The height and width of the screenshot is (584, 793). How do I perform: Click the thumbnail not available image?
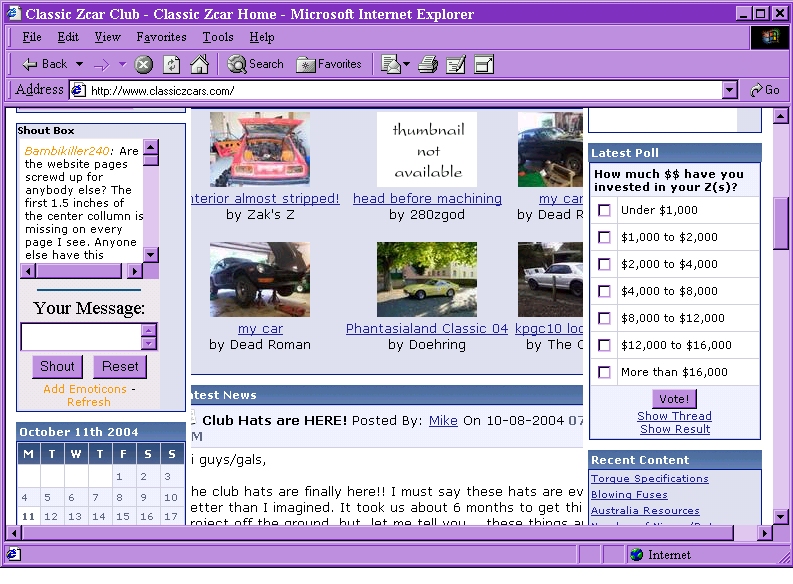pos(427,149)
